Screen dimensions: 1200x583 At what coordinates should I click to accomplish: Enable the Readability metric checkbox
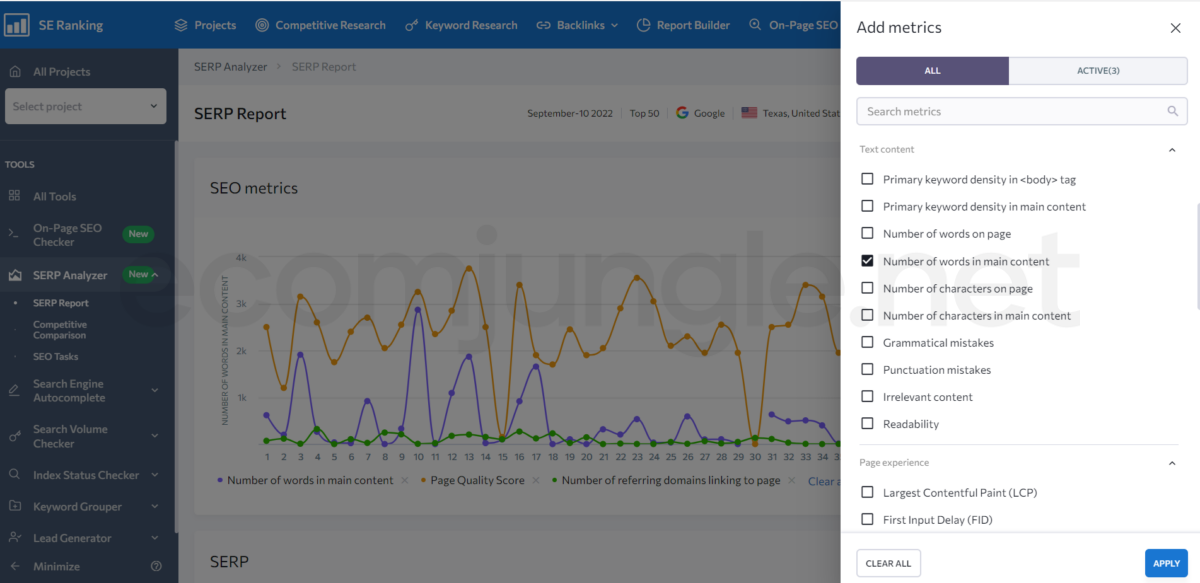[x=867, y=424]
